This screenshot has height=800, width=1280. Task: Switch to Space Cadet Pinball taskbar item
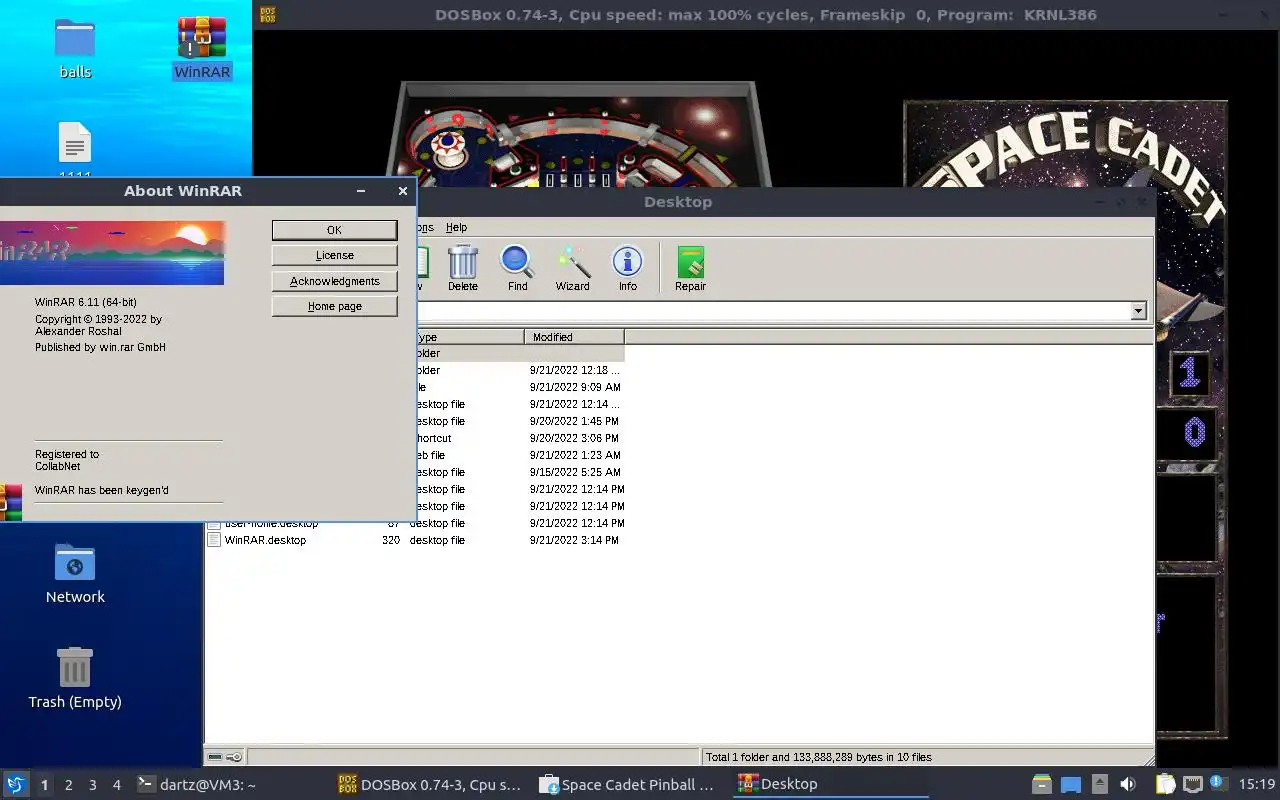pos(628,785)
